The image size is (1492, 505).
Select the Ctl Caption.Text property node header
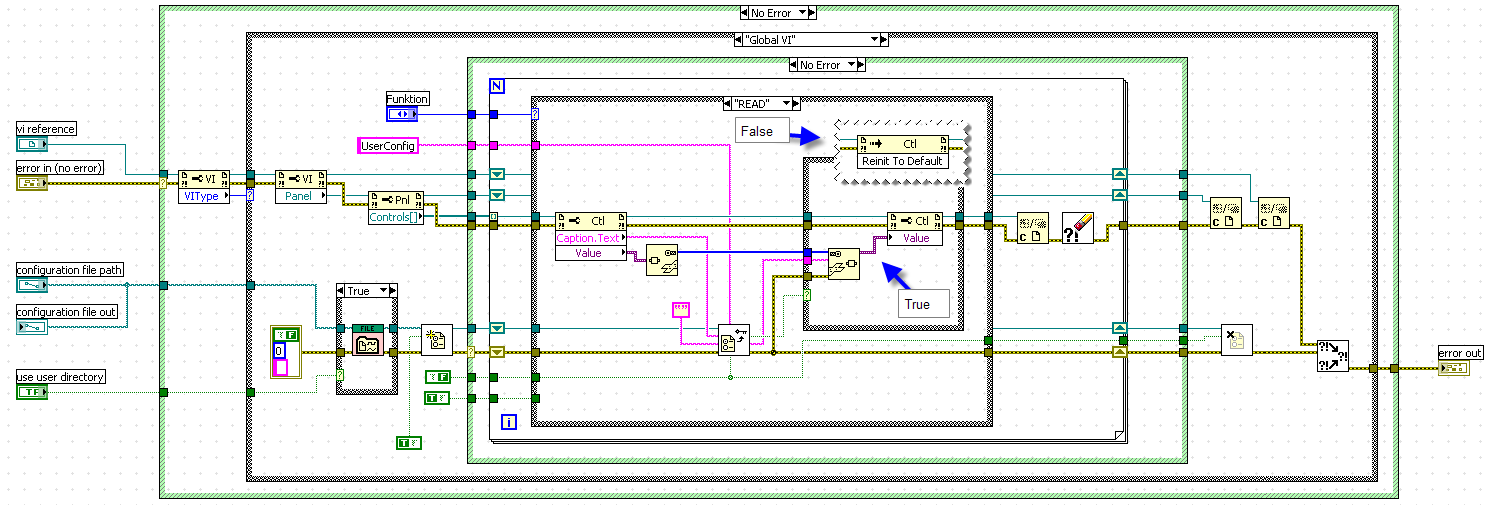pos(591,221)
